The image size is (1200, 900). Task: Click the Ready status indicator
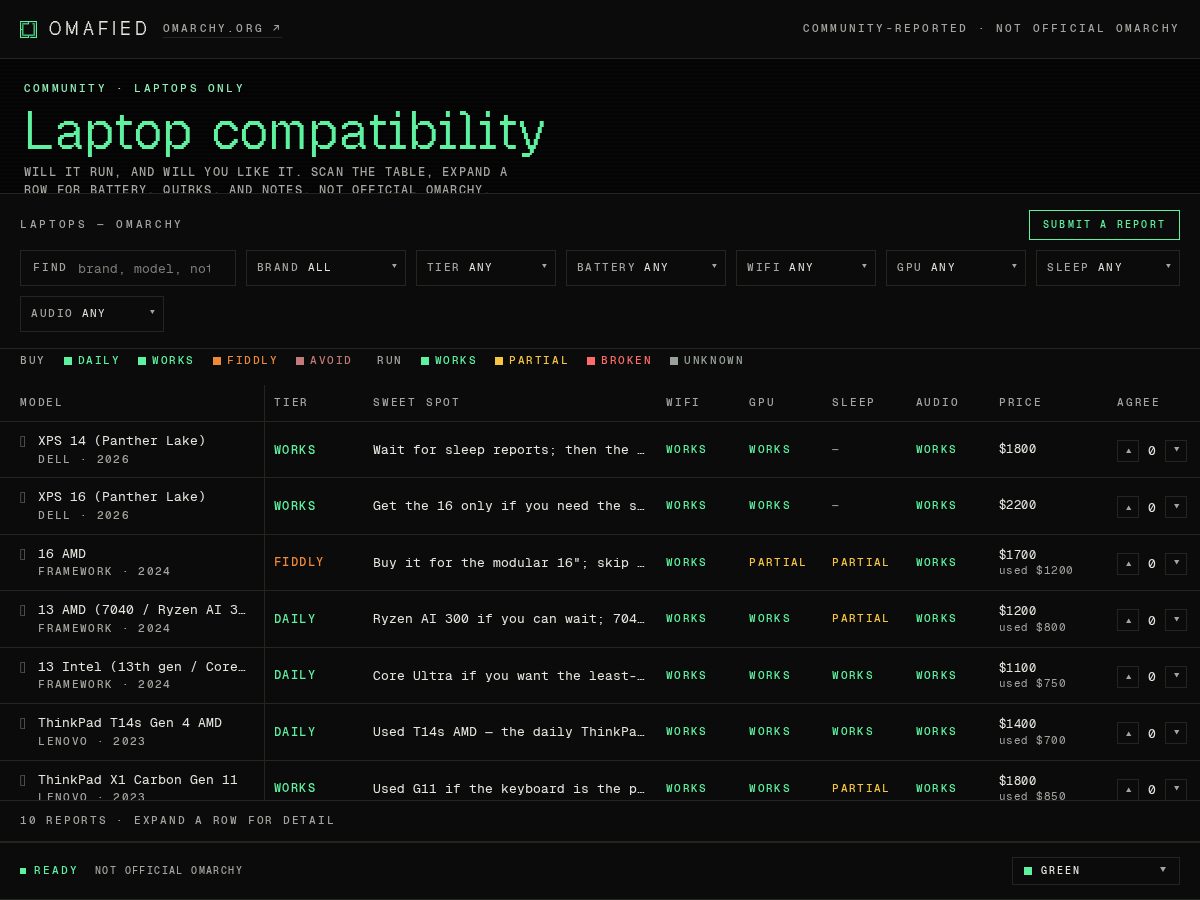pos(49,871)
